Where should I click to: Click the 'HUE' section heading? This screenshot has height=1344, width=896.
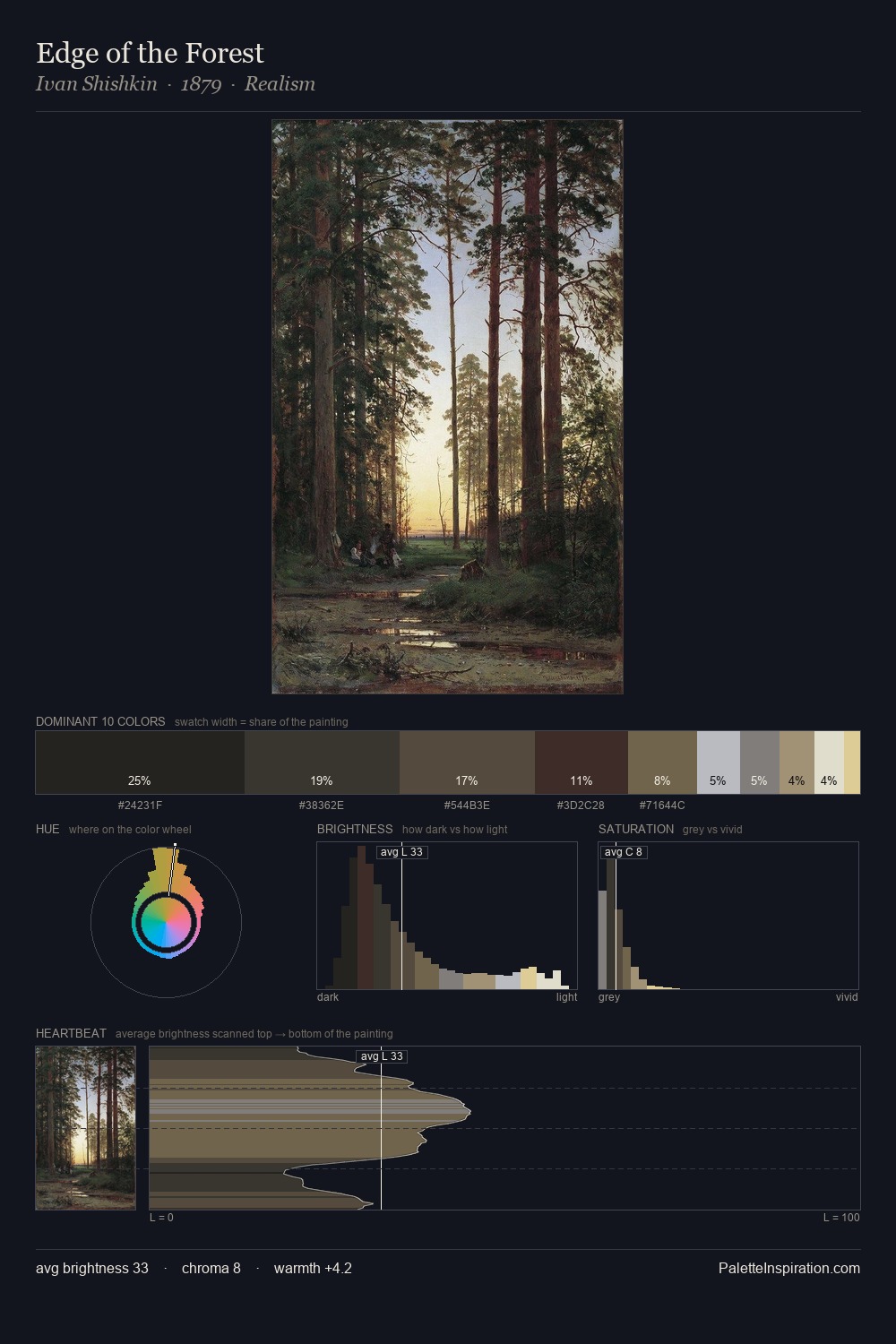47,829
